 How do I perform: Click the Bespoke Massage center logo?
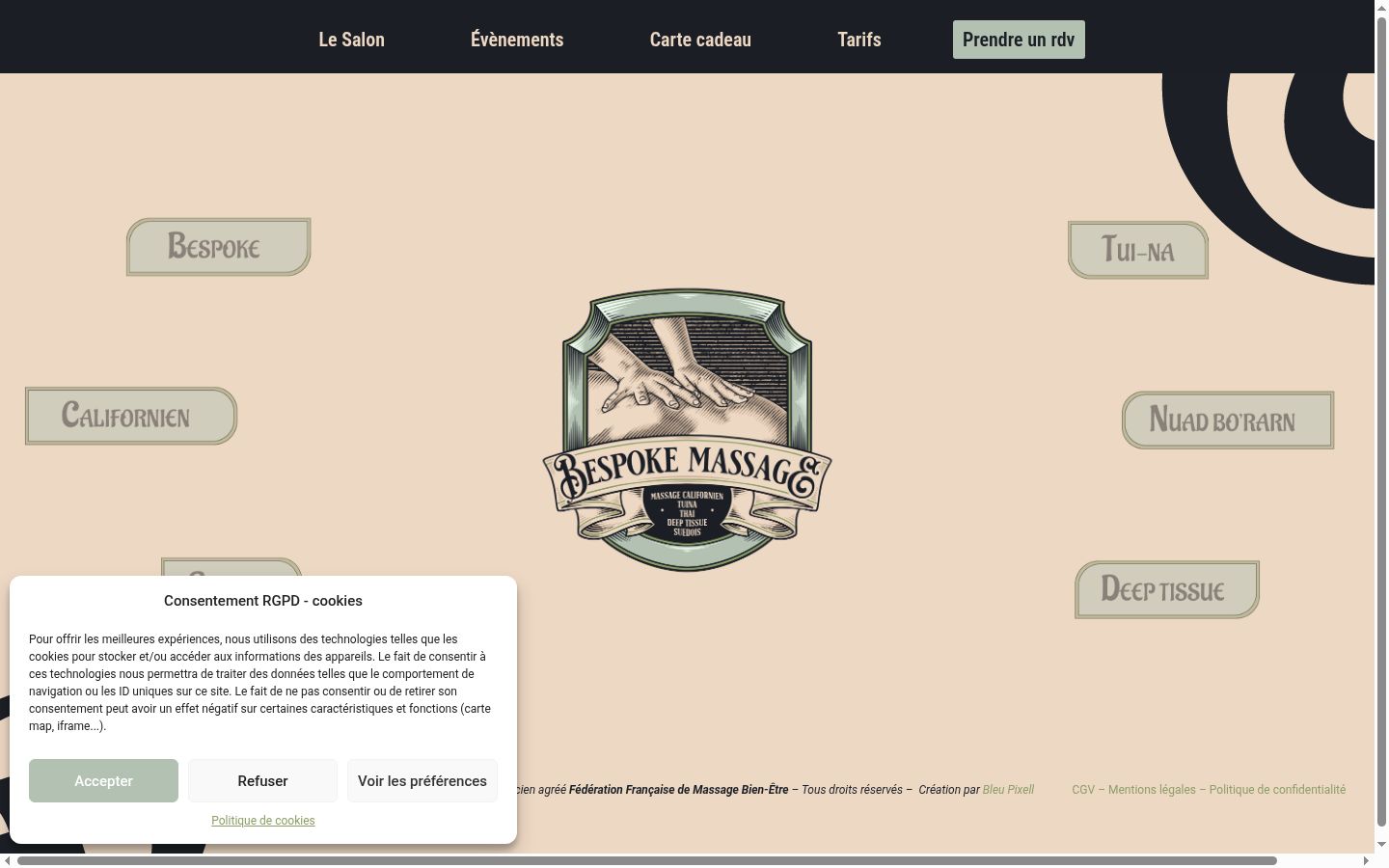point(687,430)
